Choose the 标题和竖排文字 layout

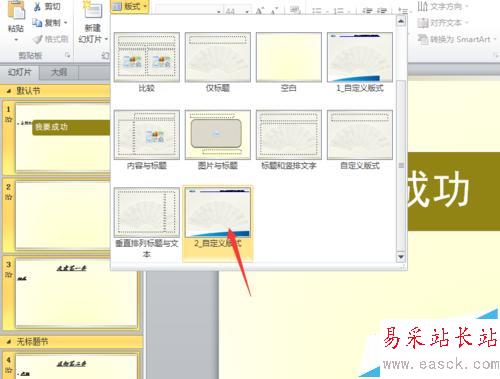(289, 140)
